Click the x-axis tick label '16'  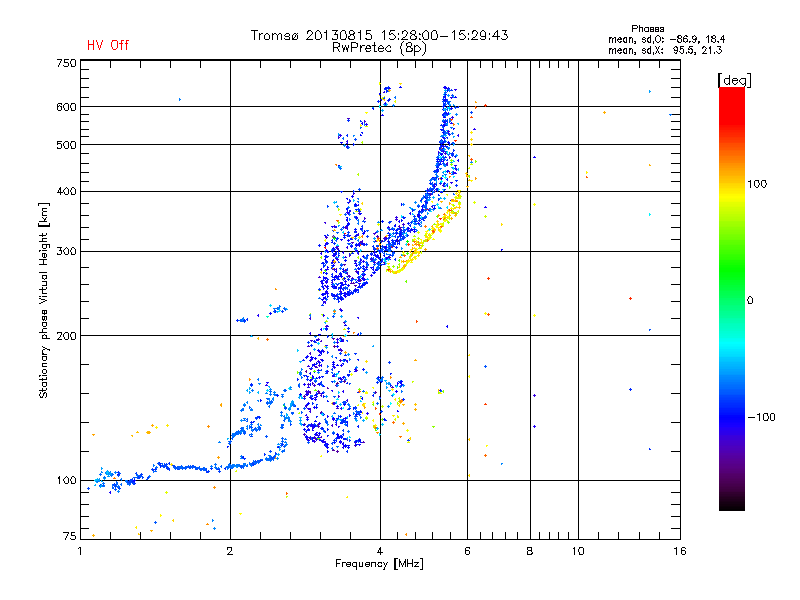(680, 551)
